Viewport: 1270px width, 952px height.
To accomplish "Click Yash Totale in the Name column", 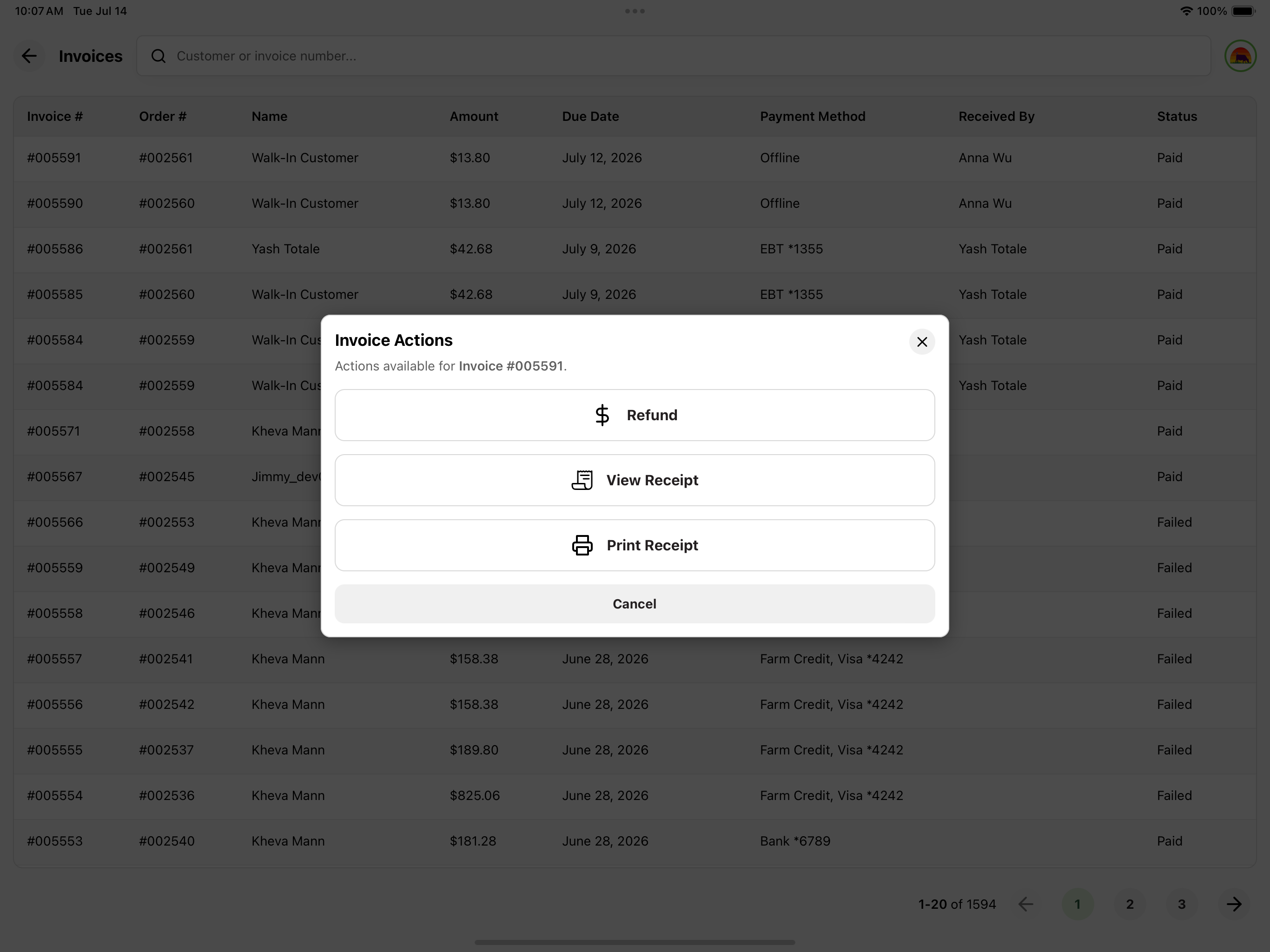I will point(285,249).
